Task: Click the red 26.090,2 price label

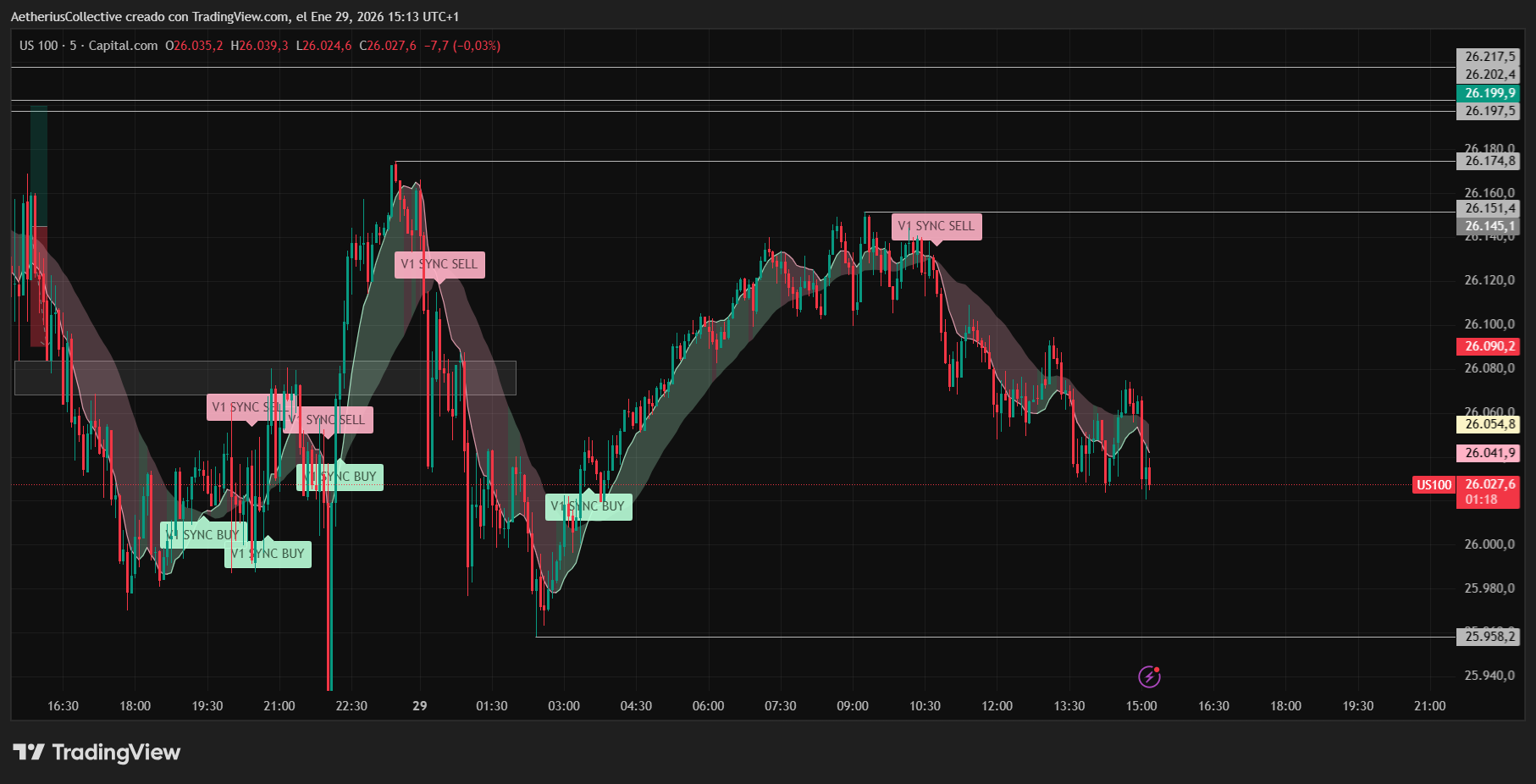Action: tap(1488, 346)
